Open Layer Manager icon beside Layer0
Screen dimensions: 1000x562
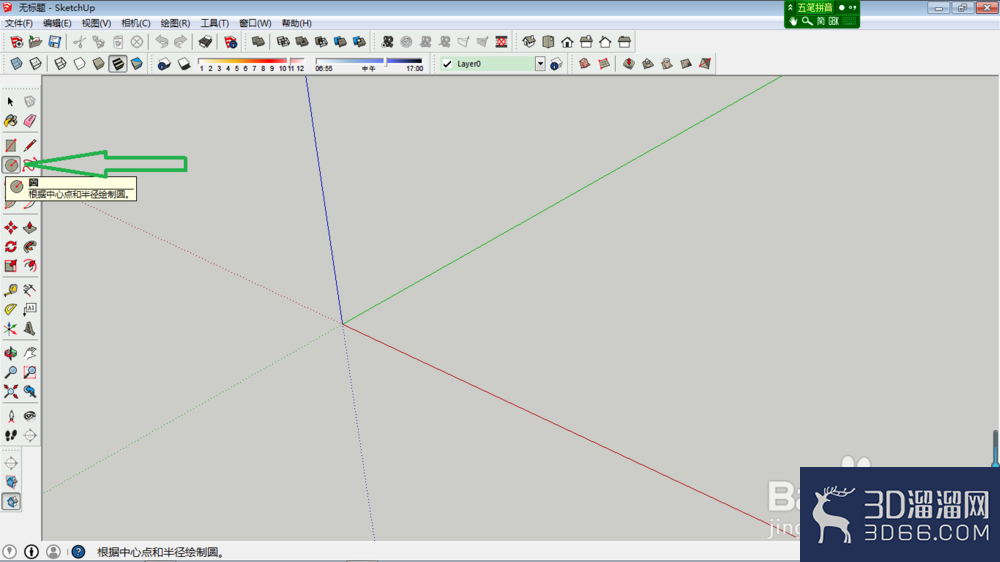pos(556,64)
